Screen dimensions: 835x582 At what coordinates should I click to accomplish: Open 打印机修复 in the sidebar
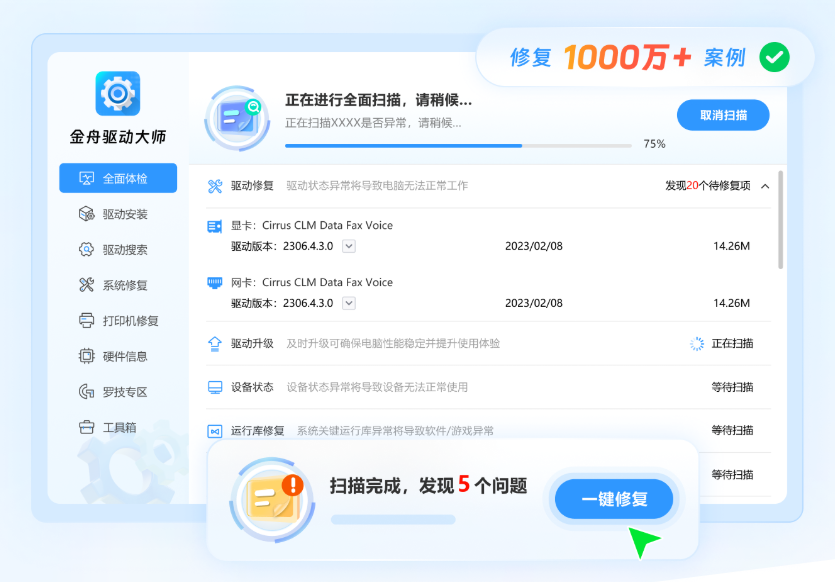click(x=118, y=321)
